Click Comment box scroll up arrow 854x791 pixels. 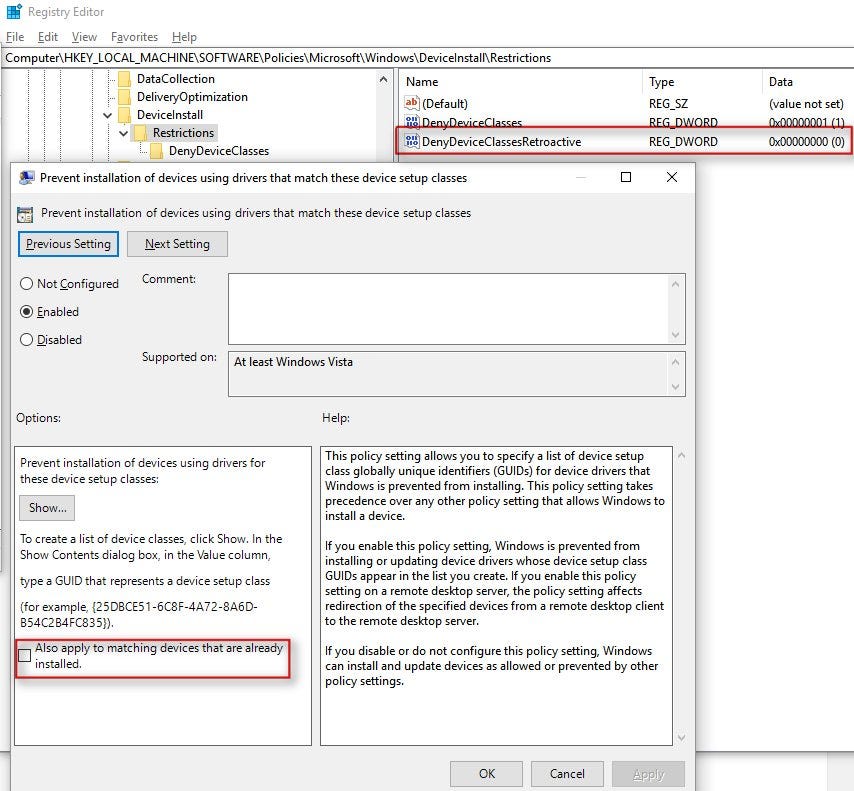(675, 284)
